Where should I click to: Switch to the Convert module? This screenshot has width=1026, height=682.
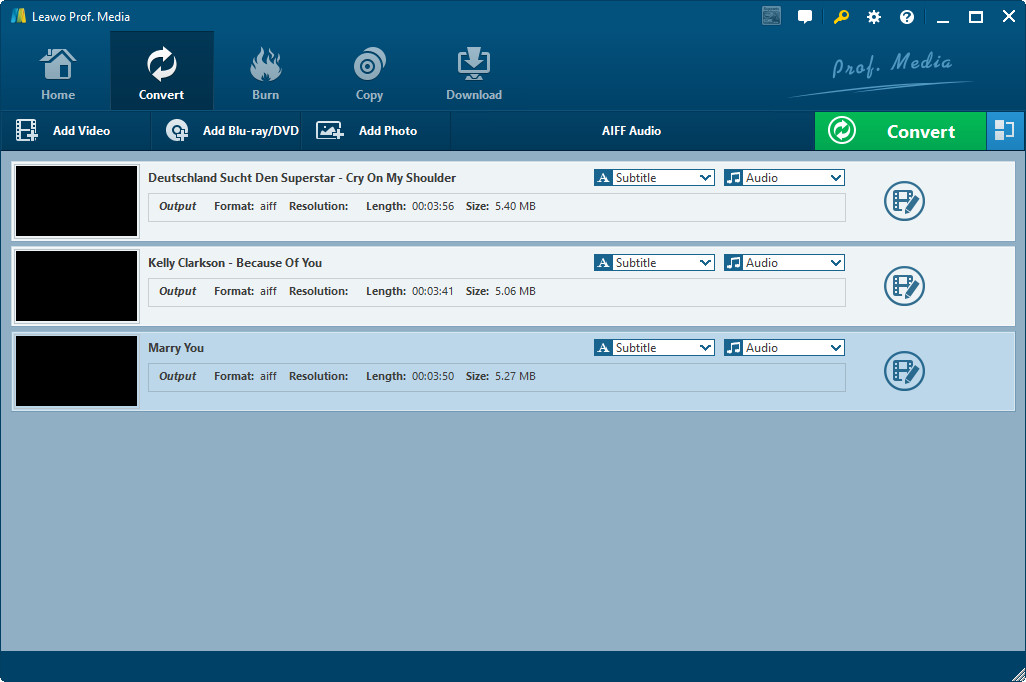tap(162, 73)
